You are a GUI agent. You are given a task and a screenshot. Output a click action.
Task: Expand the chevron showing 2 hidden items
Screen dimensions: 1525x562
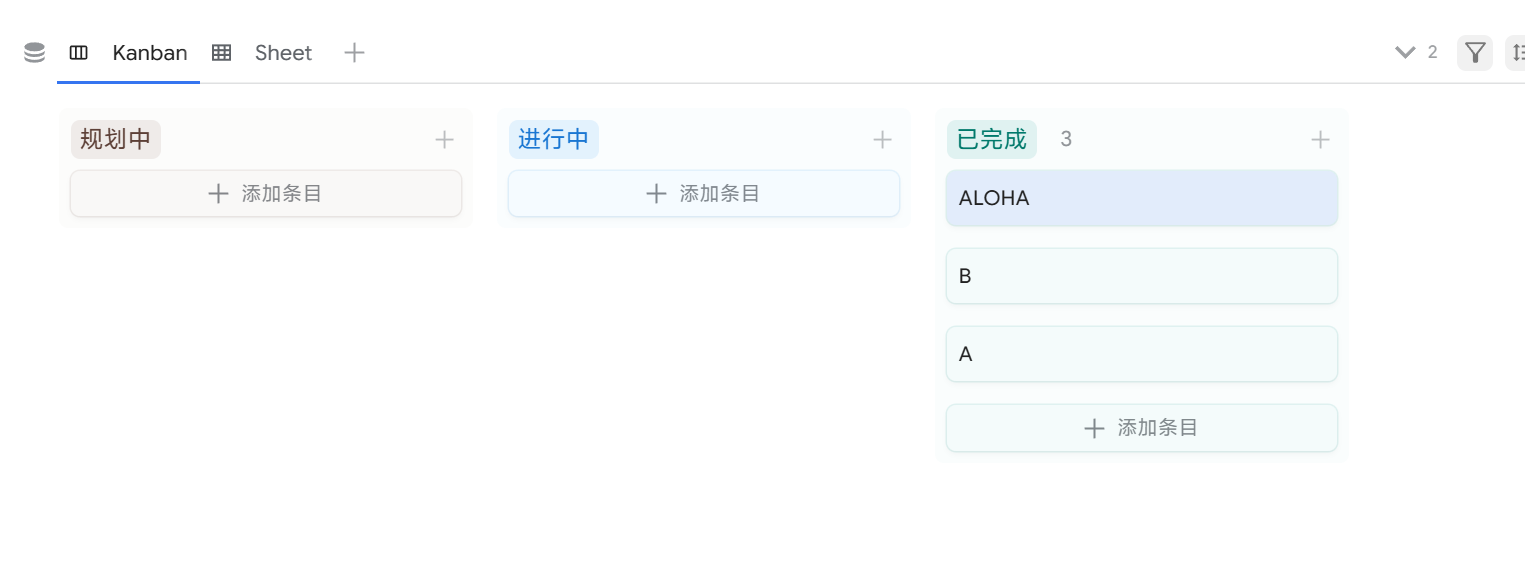pos(1406,53)
